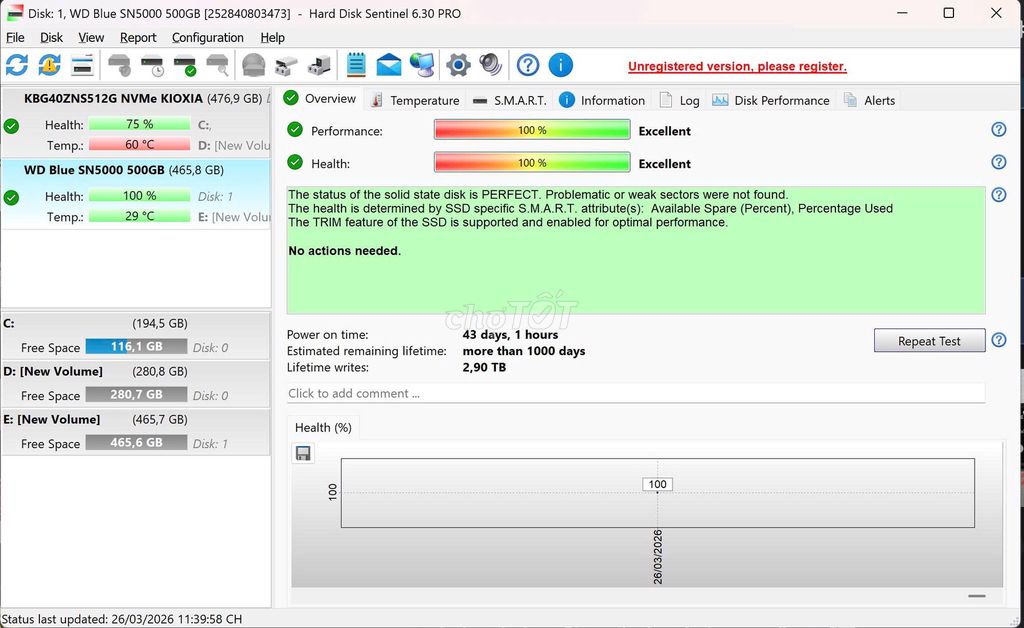Click the question mark help toolbar icon
The image size is (1024, 628).
click(528, 65)
